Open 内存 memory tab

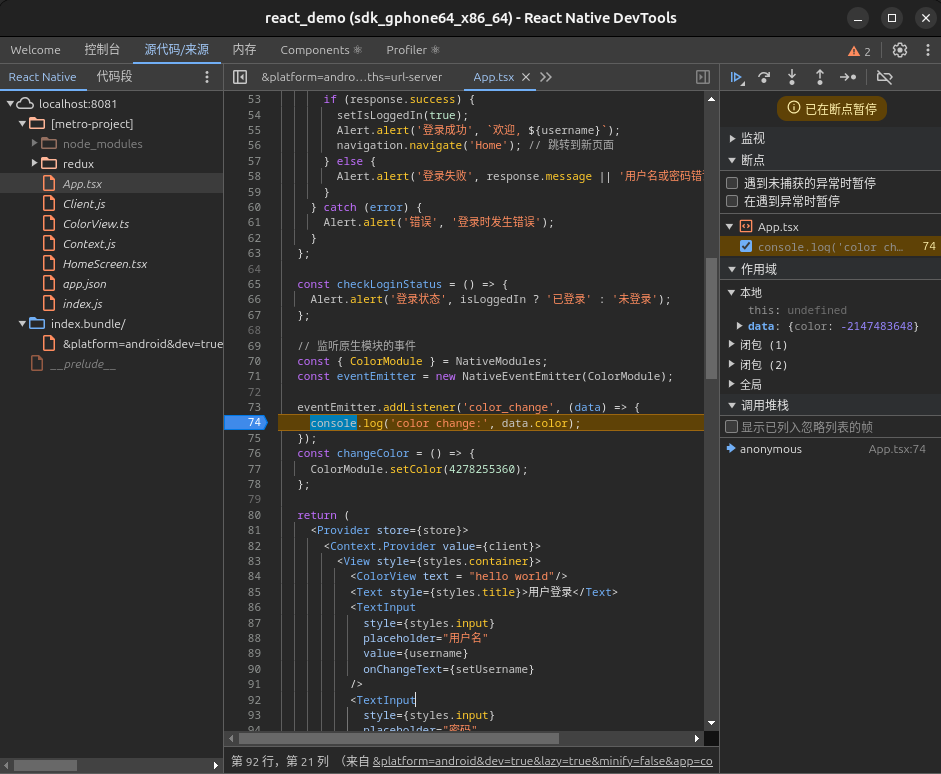coord(244,50)
